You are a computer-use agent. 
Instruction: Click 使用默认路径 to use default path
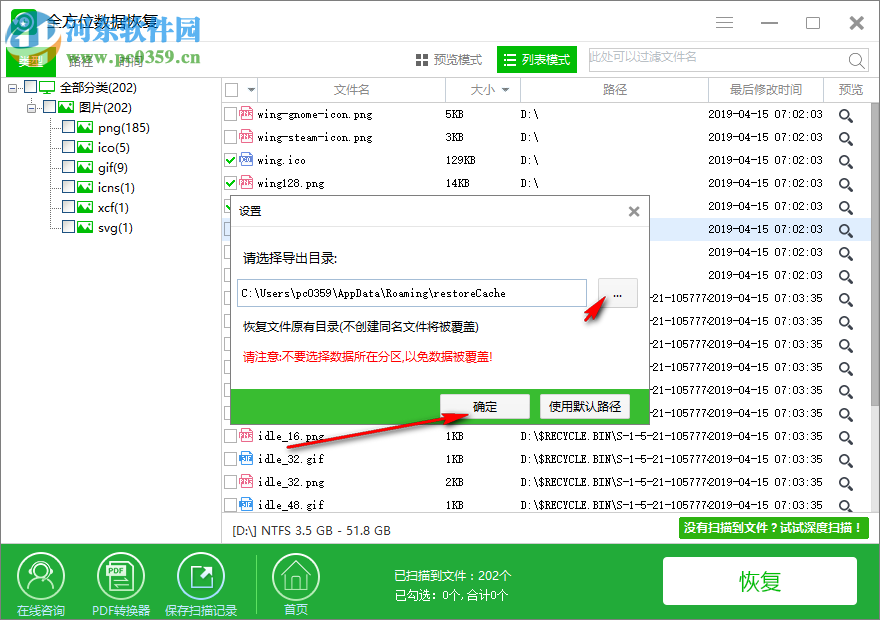coord(583,406)
